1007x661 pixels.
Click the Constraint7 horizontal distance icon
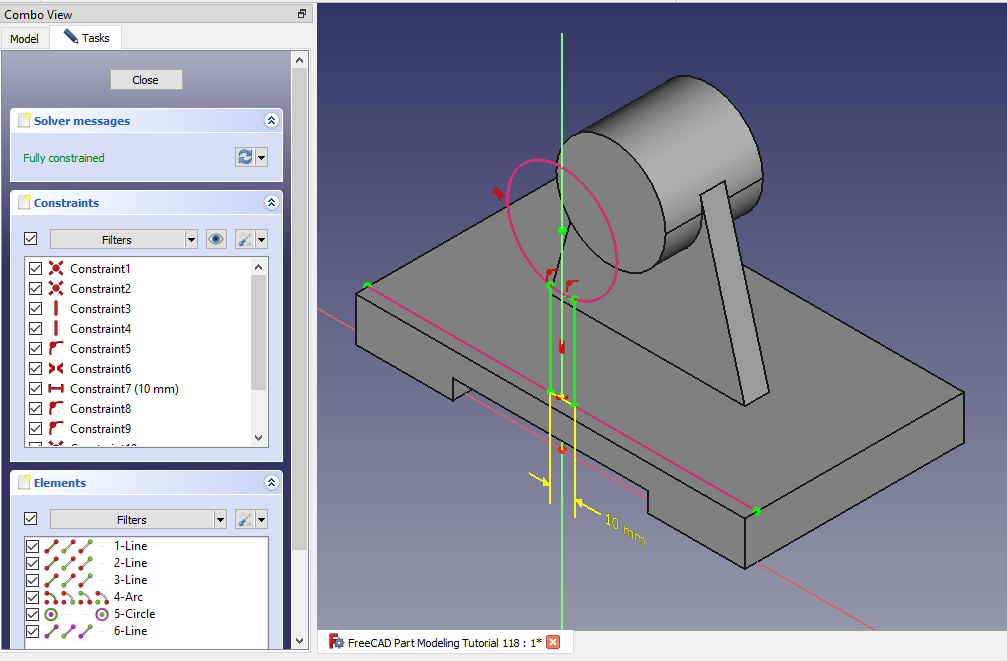56,389
